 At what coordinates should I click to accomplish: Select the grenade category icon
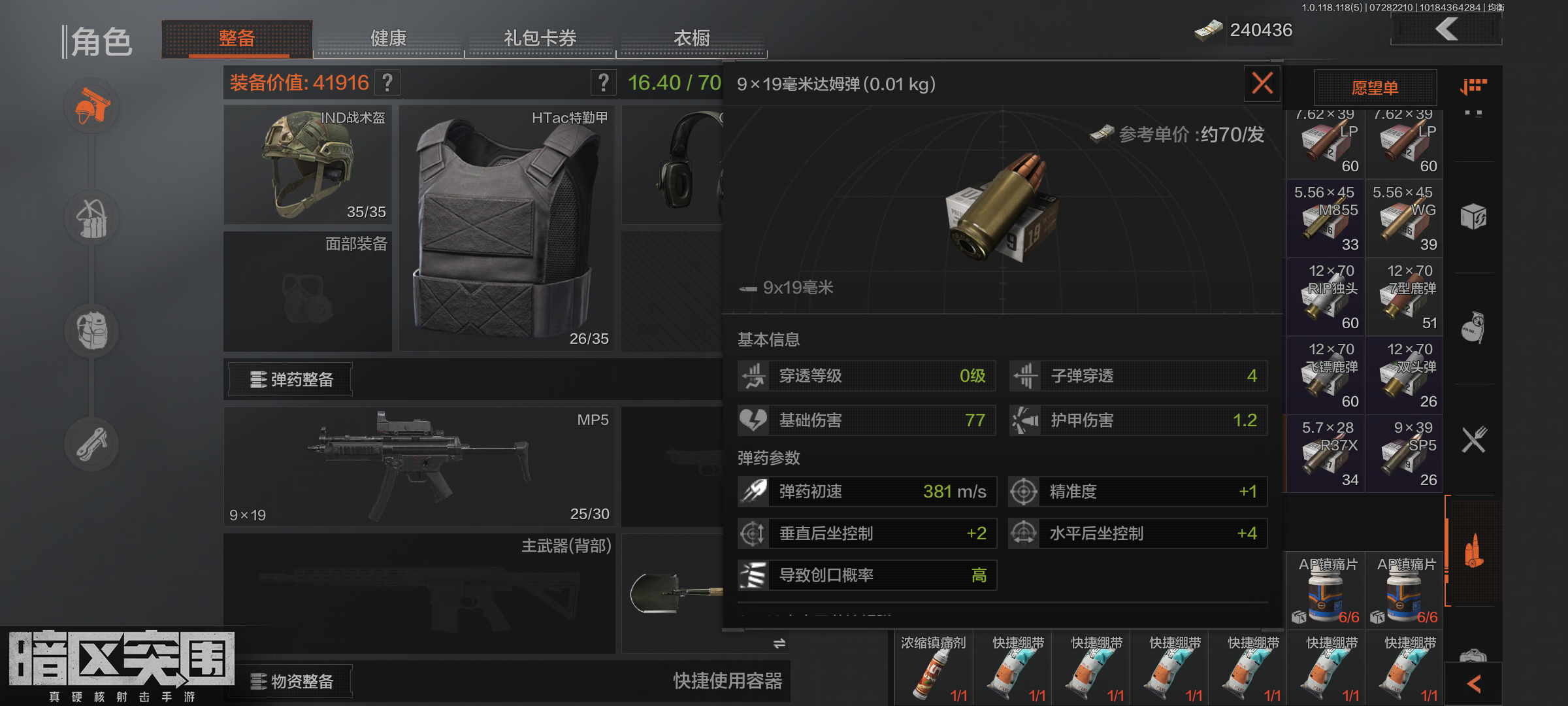pyautogui.click(x=1473, y=328)
